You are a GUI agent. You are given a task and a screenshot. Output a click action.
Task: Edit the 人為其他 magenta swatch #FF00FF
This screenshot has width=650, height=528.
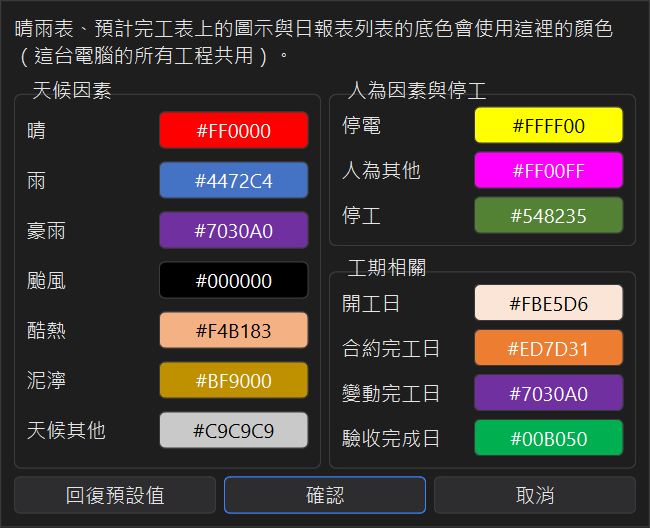[548, 170]
